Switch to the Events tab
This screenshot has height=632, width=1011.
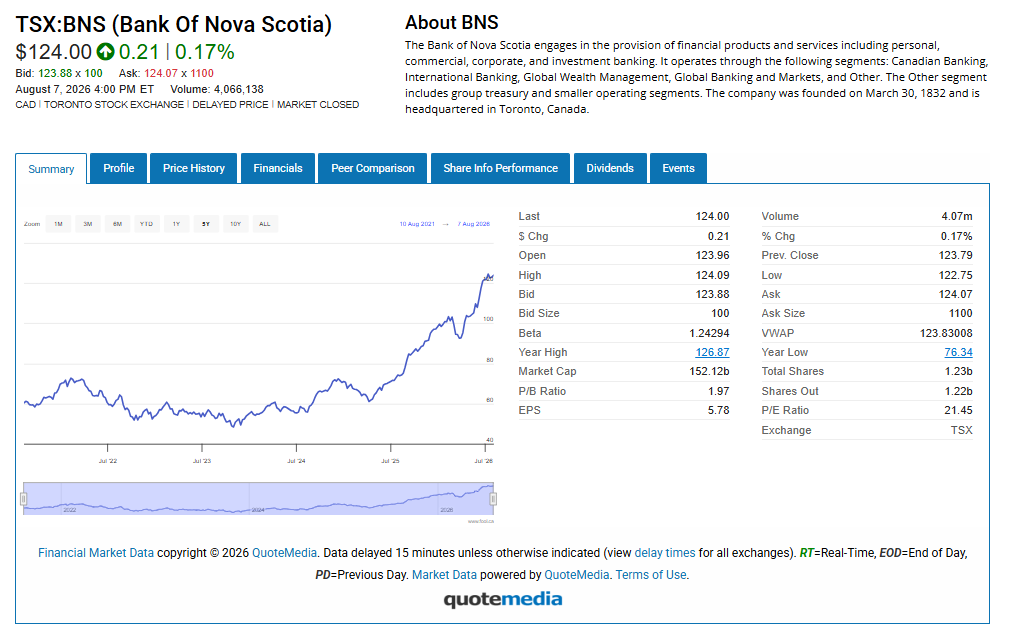pos(678,168)
